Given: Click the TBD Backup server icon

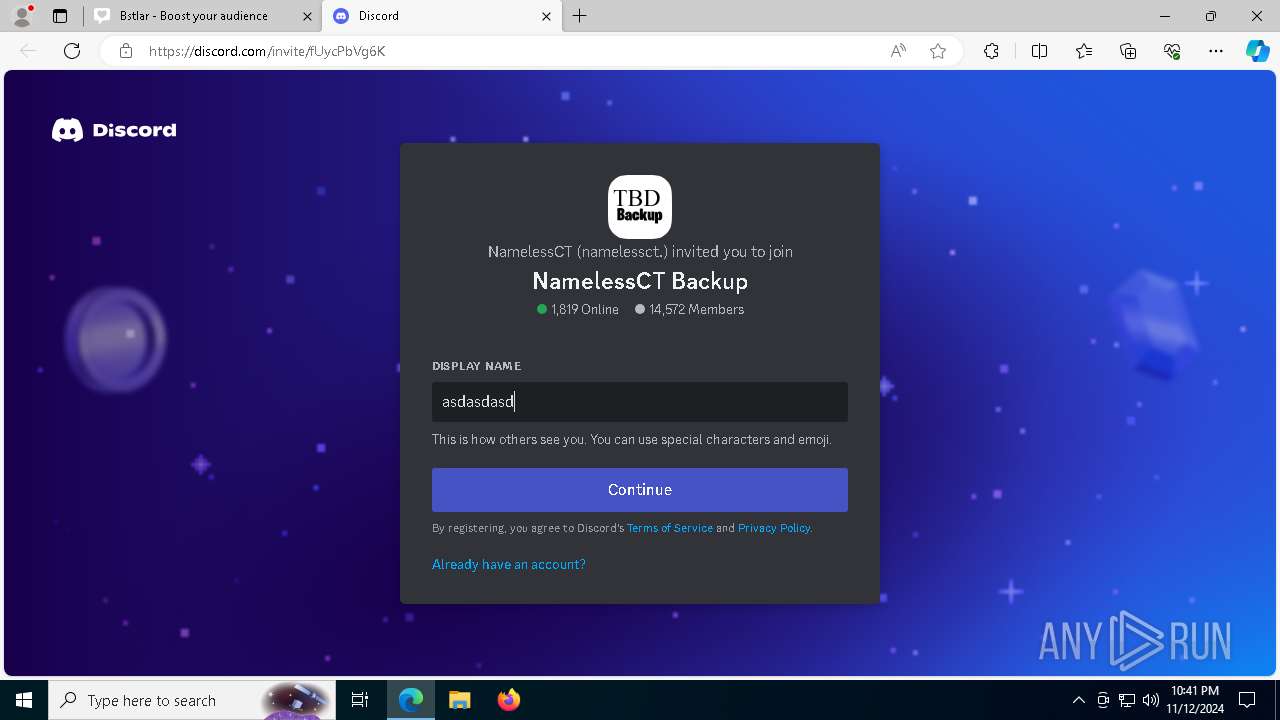Looking at the screenshot, I should (640, 207).
